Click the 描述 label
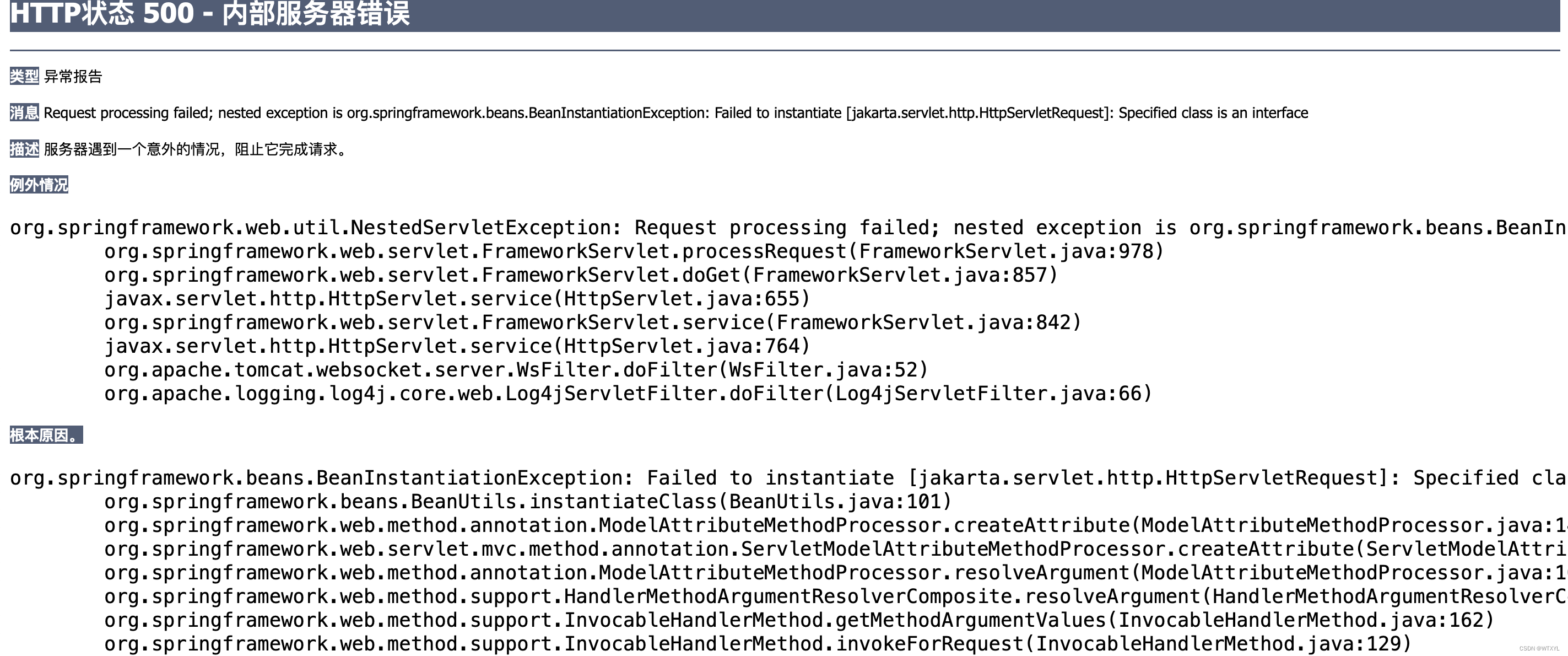This screenshot has height=656, width=1568. [24, 149]
